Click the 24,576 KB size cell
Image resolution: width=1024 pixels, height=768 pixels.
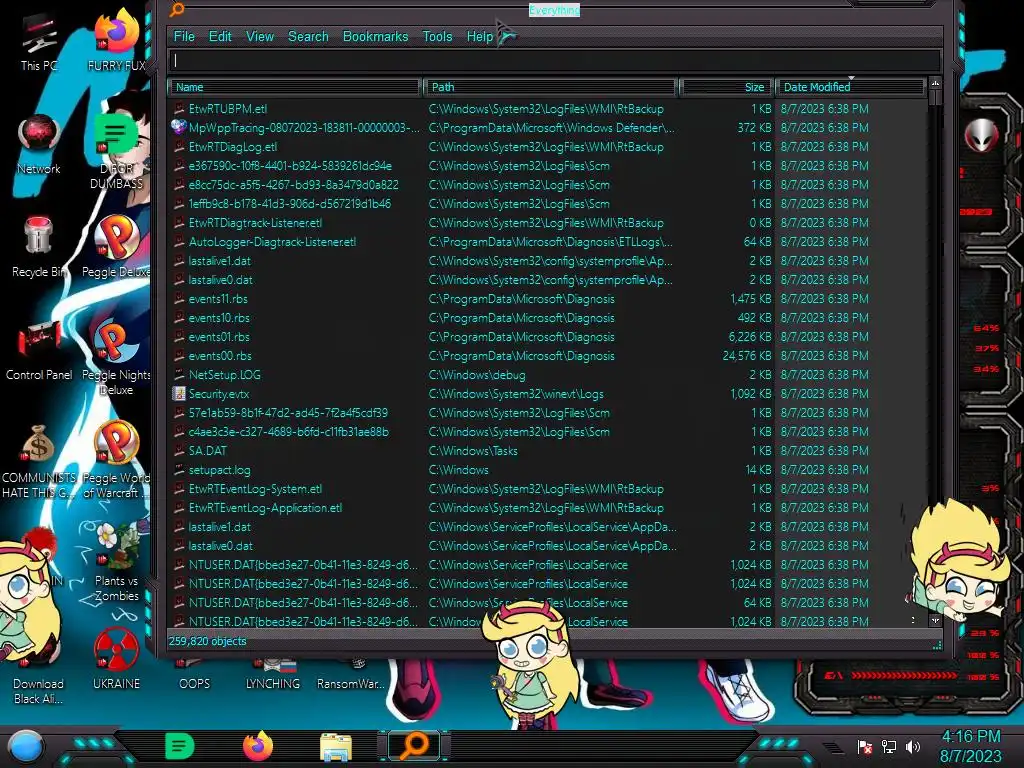tap(747, 356)
